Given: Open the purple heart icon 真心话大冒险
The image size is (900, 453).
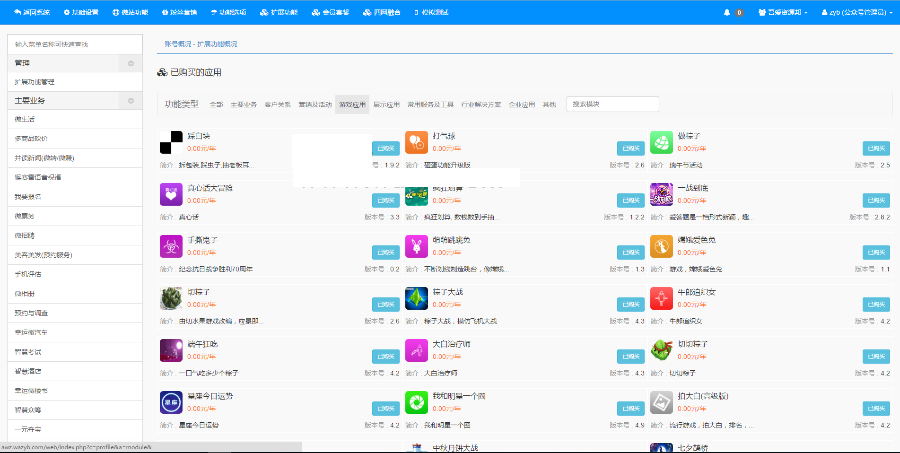Looking at the screenshot, I should click(x=171, y=194).
